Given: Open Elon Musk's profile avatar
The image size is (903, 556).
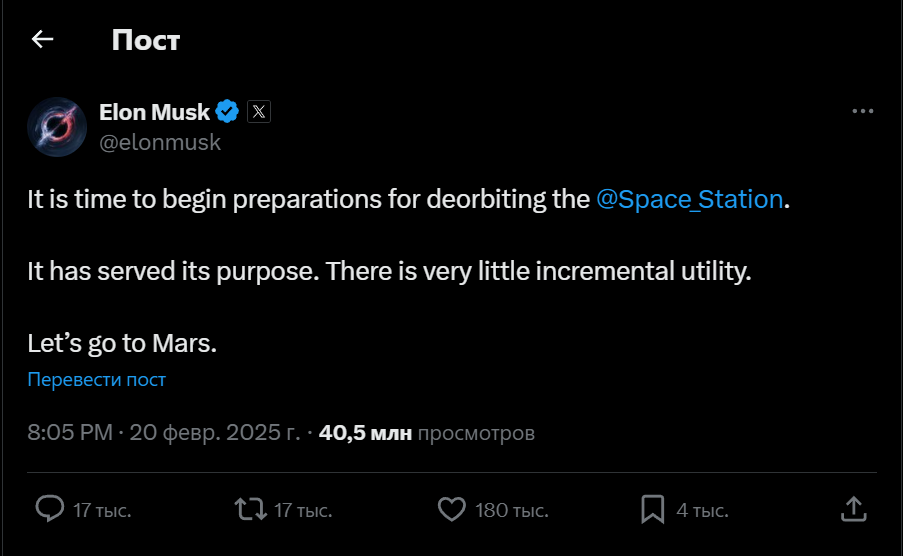Looking at the screenshot, I should [x=57, y=127].
